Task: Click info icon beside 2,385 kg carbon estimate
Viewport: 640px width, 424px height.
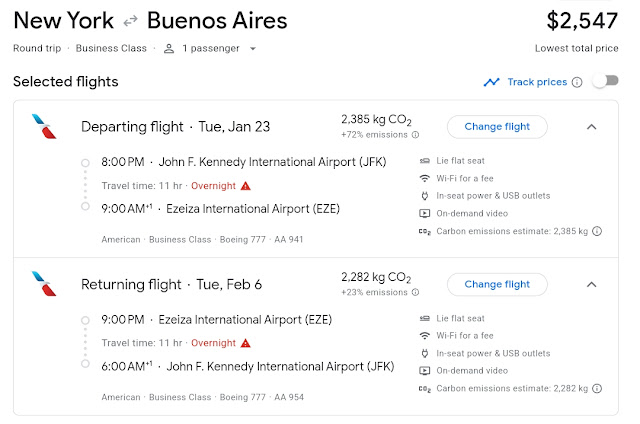Action: [597, 231]
